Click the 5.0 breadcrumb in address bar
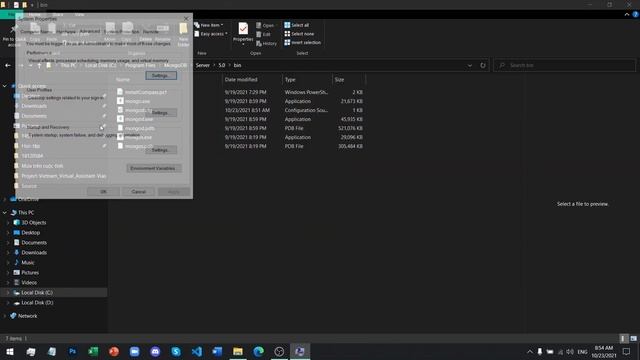Image resolution: width=640 pixels, height=360 pixels. pyautogui.click(x=222, y=65)
